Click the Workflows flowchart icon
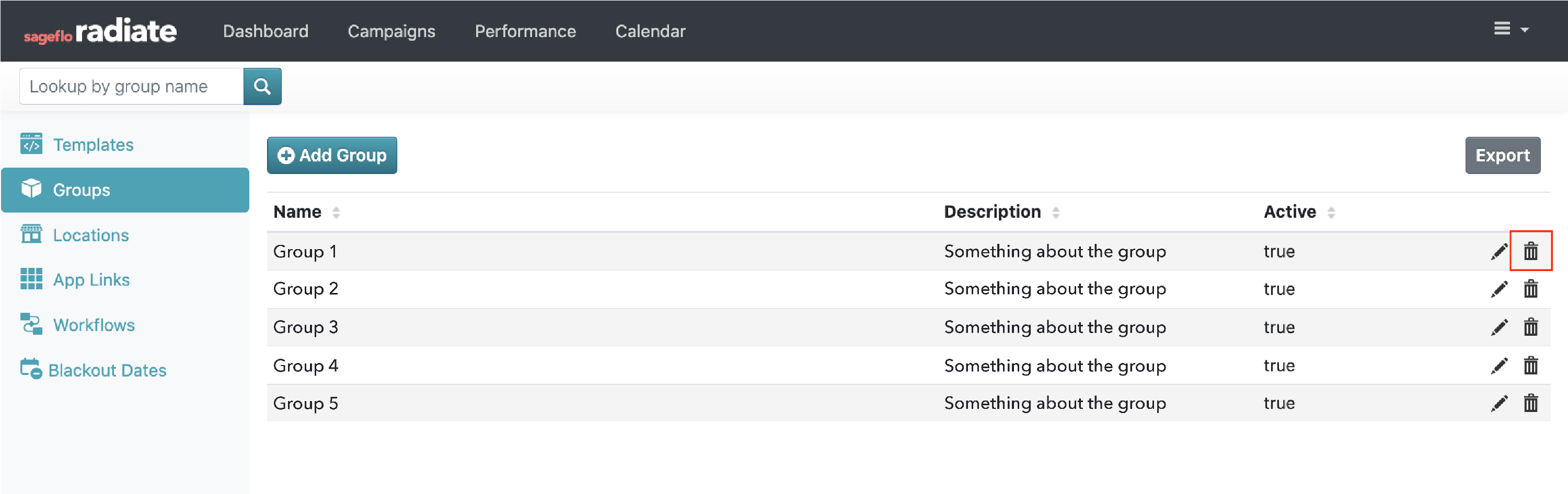Viewport: 1568px width, 494px height. pos(32,324)
